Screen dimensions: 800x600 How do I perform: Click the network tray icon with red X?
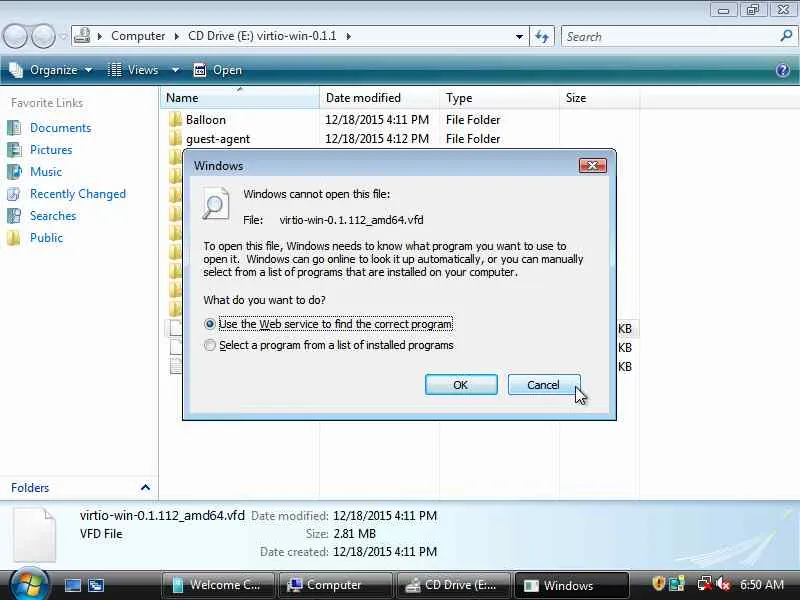coord(705,584)
